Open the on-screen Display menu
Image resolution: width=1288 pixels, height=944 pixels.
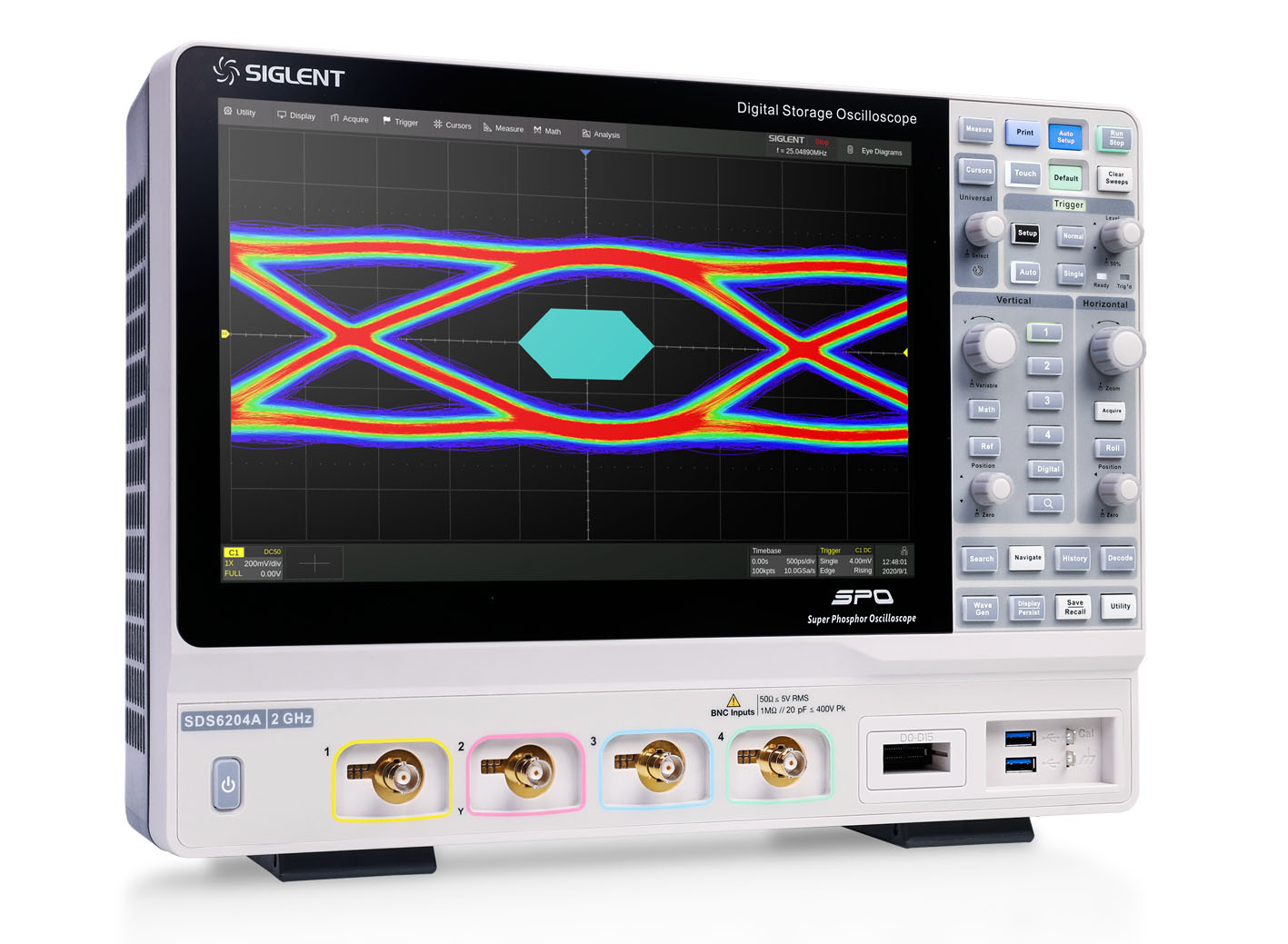click(x=296, y=115)
